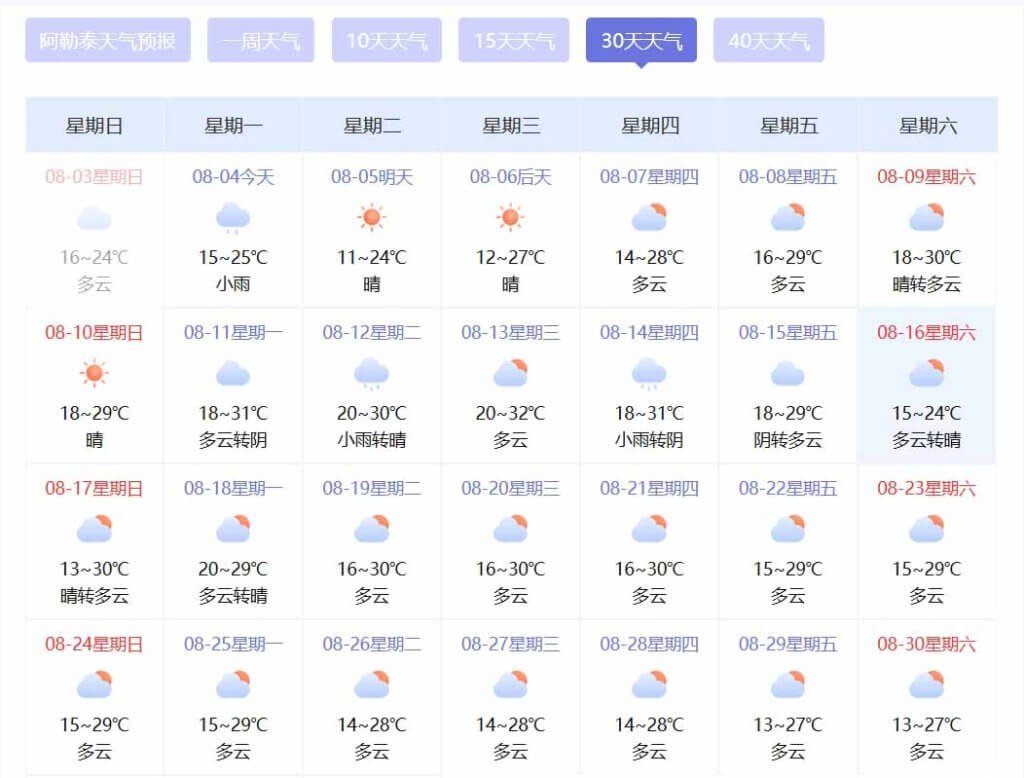Image resolution: width=1024 pixels, height=778 pixels.
Task: Click the partly cloudy icon for 08-07
Action: pos(649,218)
